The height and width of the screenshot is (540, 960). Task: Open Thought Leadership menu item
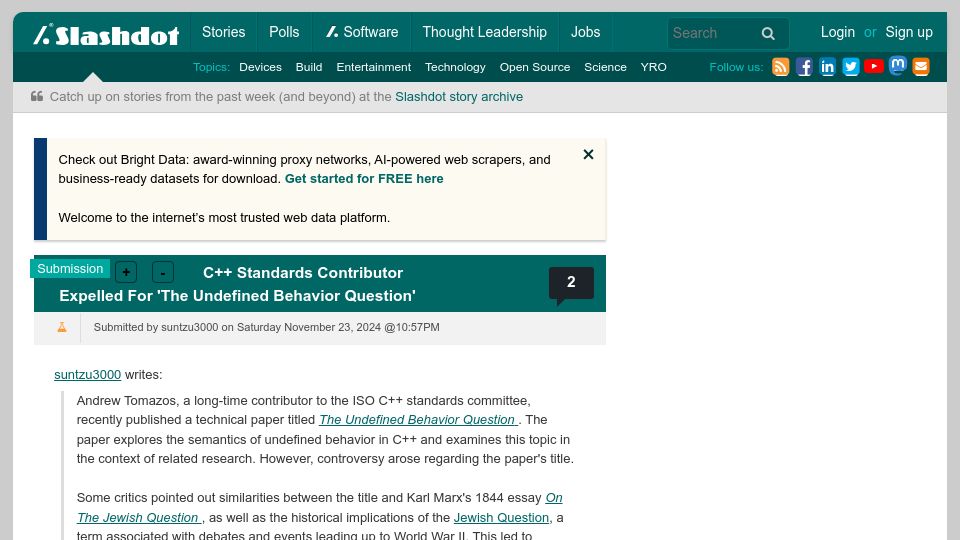pos(484,32)
